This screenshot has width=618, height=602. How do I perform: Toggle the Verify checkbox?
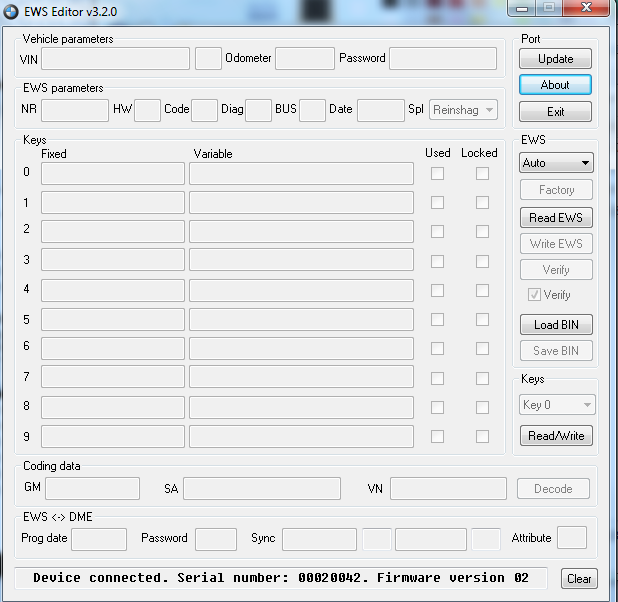[x=535, y=295]
